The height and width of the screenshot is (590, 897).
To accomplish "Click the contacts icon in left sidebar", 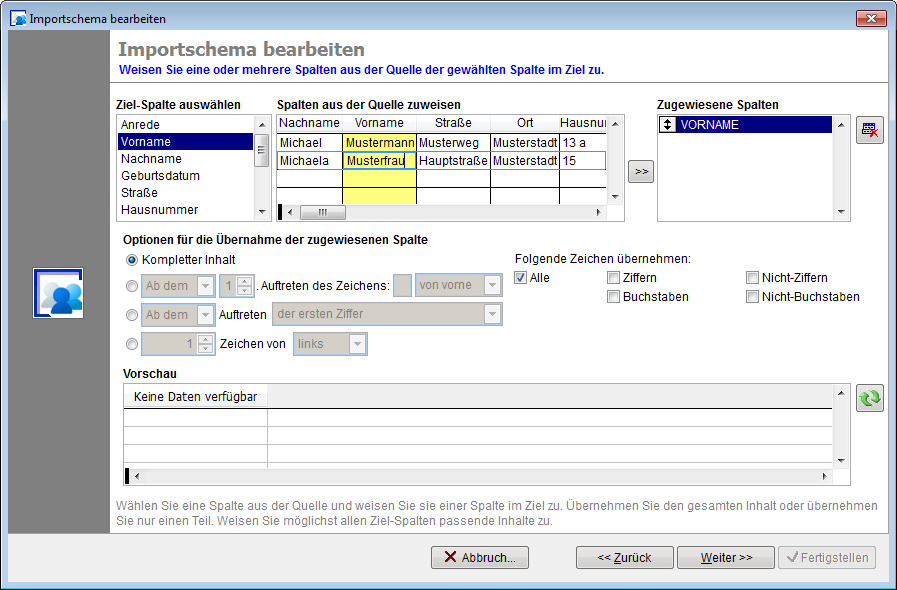I will [57, 294].
